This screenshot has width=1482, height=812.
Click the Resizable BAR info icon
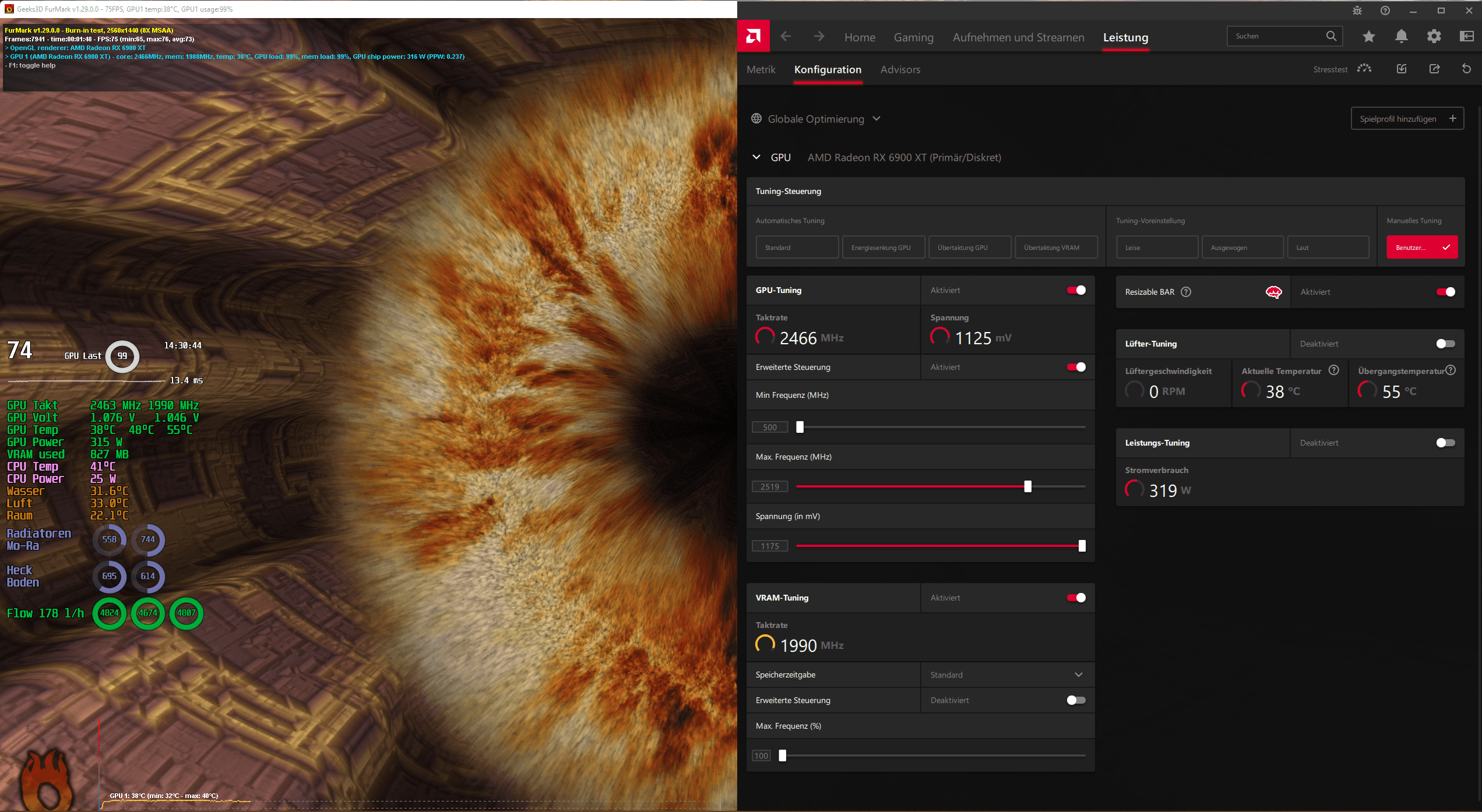pyautogui.click(x=1186, y=292)
